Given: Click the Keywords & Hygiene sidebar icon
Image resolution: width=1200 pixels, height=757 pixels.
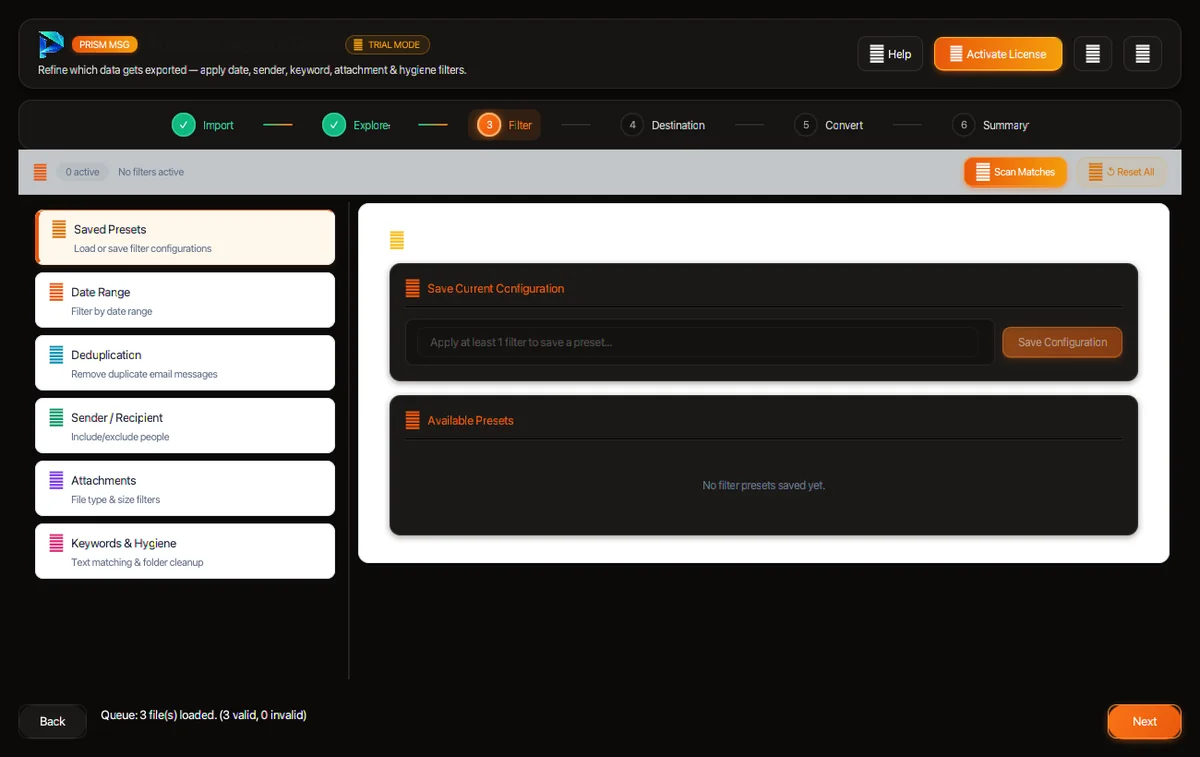Looking at the screenshot, I should point(56,544).
